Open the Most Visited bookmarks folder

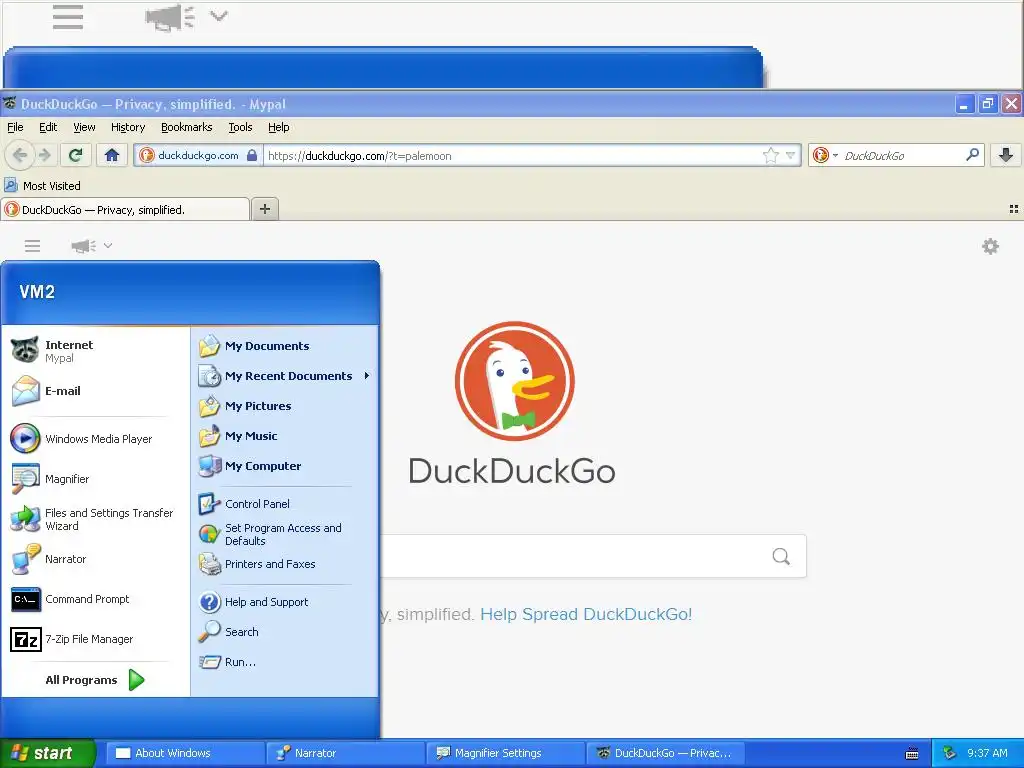[43, 186]
